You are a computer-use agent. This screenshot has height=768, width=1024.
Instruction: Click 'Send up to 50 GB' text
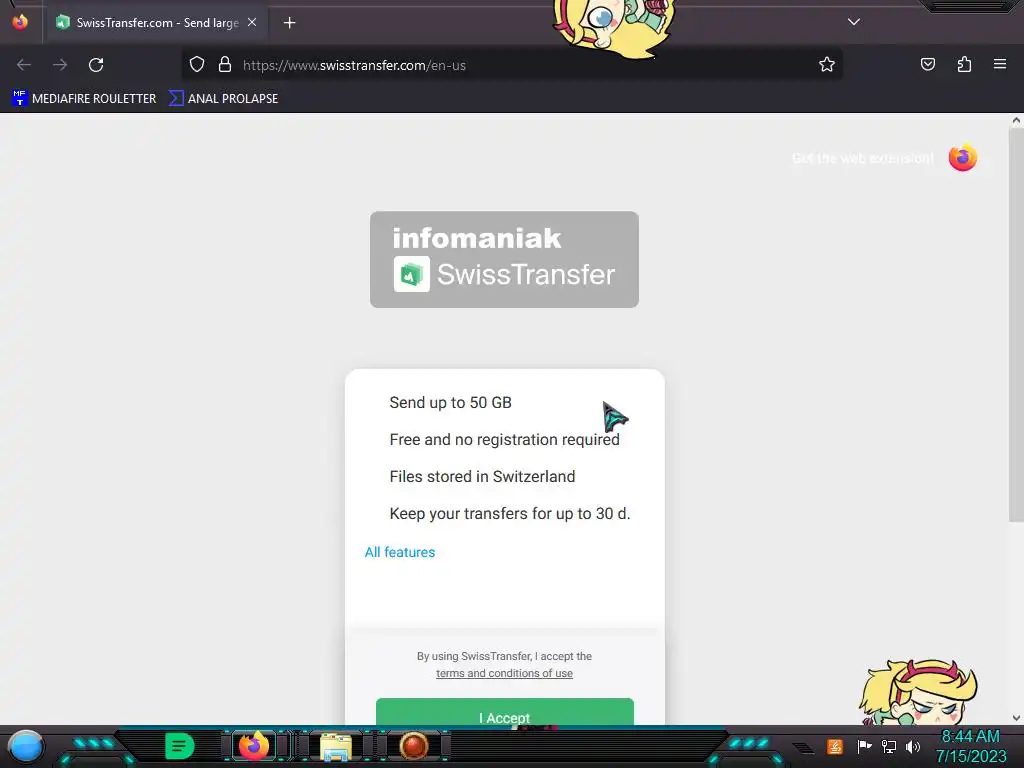[451, 403]
